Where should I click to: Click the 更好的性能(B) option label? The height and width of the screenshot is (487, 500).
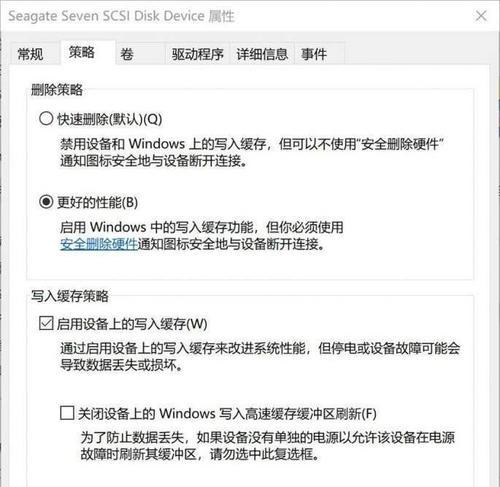pyautogui.click(x=97, y=202)
